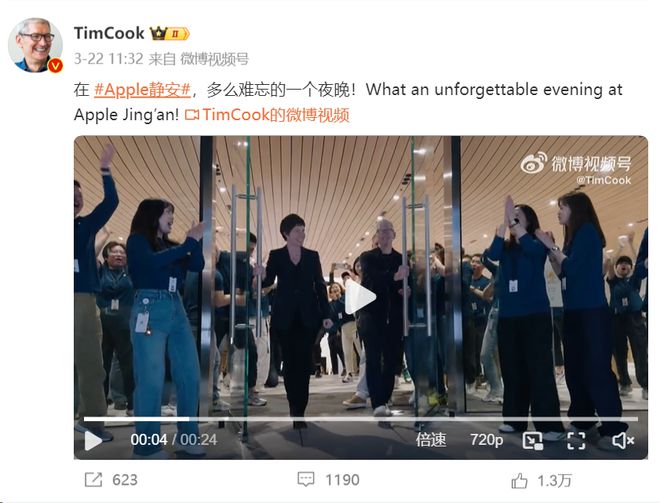
Task: Open picture-in-picture mini player
Action: 532,441
